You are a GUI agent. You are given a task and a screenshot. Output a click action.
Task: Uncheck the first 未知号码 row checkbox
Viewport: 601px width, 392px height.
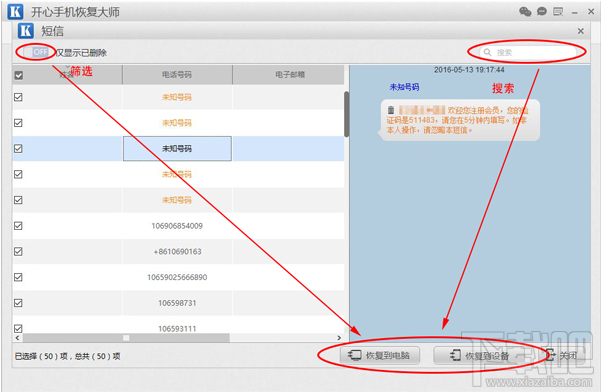(18, 97)
